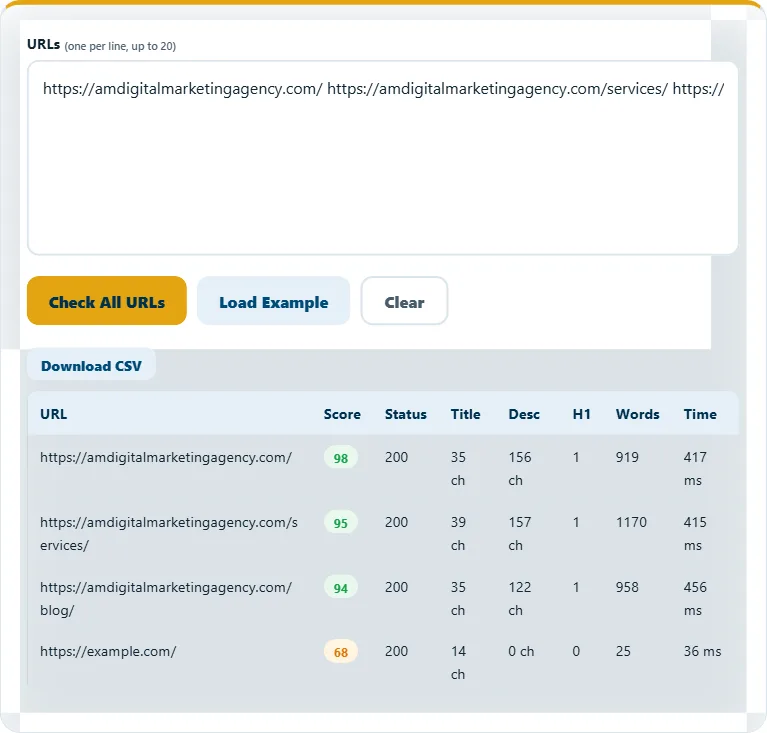Focus the URLs text area
This screenshot has width=767, height=733.
pos(383,158)
